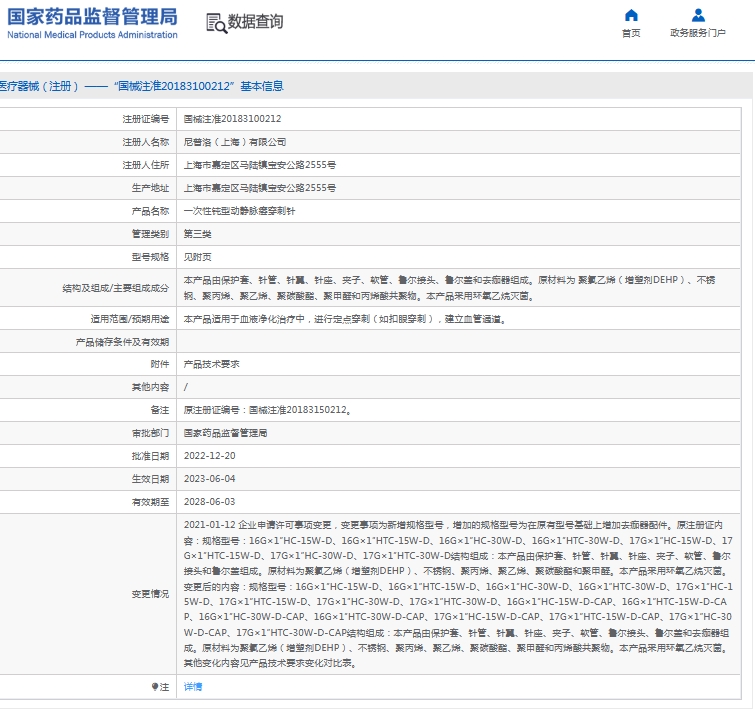The width and height of the screenshot is (755, 713).
Task: Click the 国家药品监督管理局 logo
Action: [92, 23]
